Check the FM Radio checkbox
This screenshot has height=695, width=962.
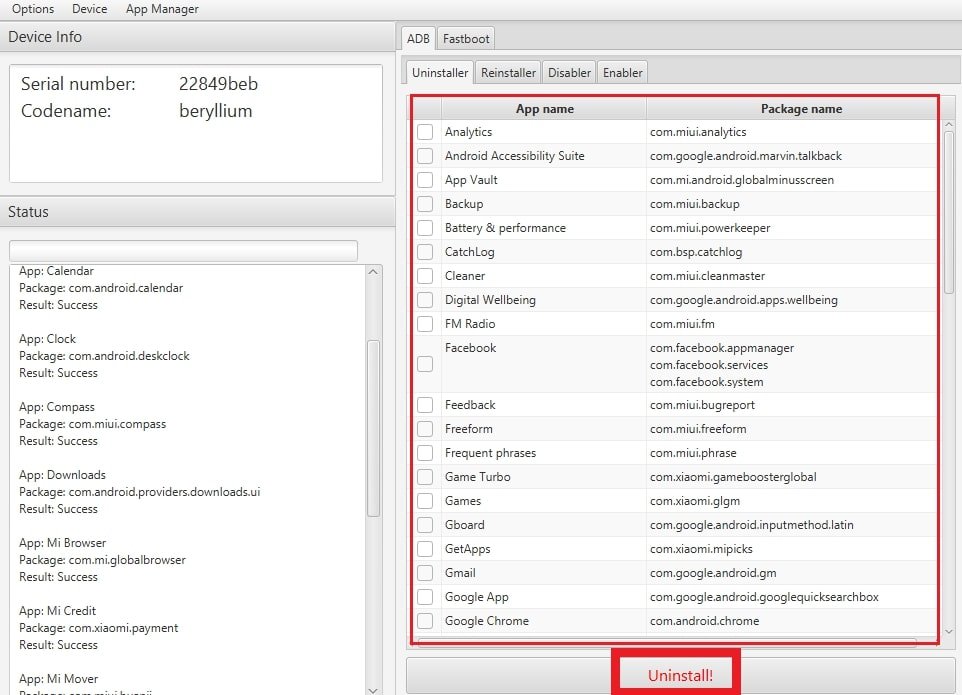[x=425, y=323]
